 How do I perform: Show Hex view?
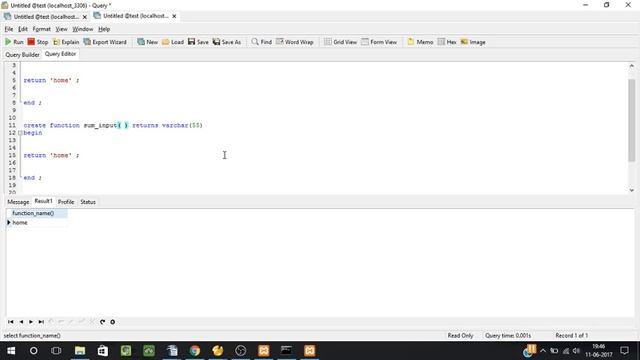pyautogui.click(x=447, y=42)
